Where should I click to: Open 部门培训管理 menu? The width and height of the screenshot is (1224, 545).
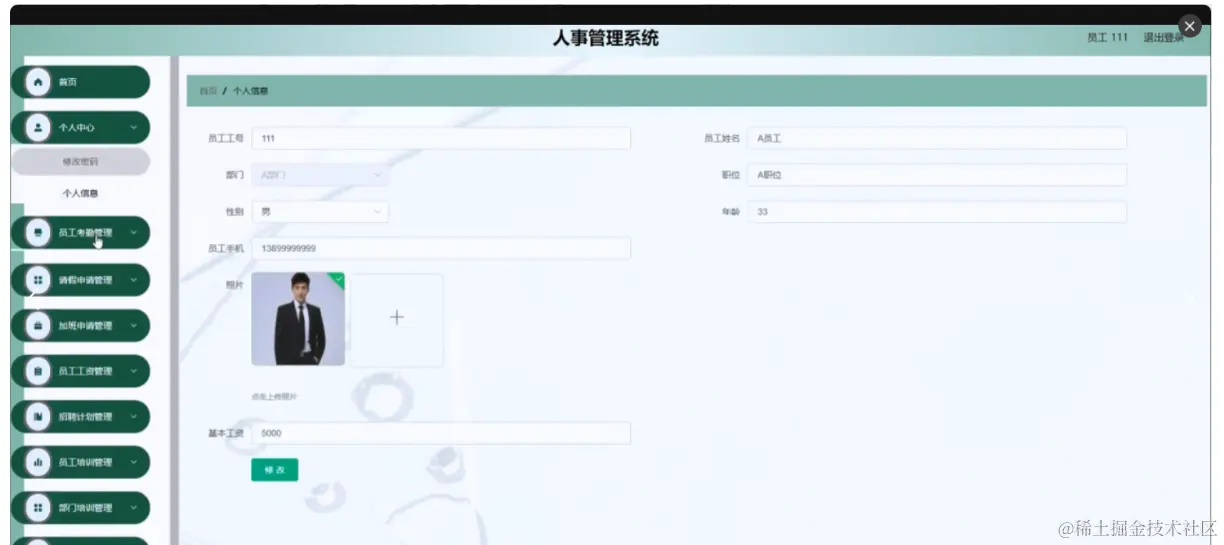(81, 508)
